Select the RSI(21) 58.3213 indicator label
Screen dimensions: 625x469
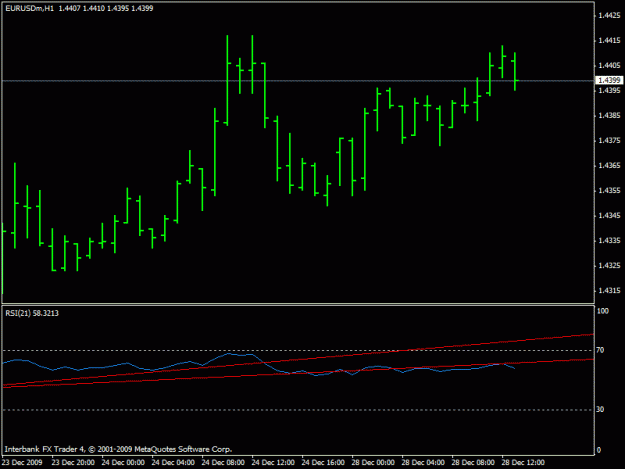pos(32,313)
